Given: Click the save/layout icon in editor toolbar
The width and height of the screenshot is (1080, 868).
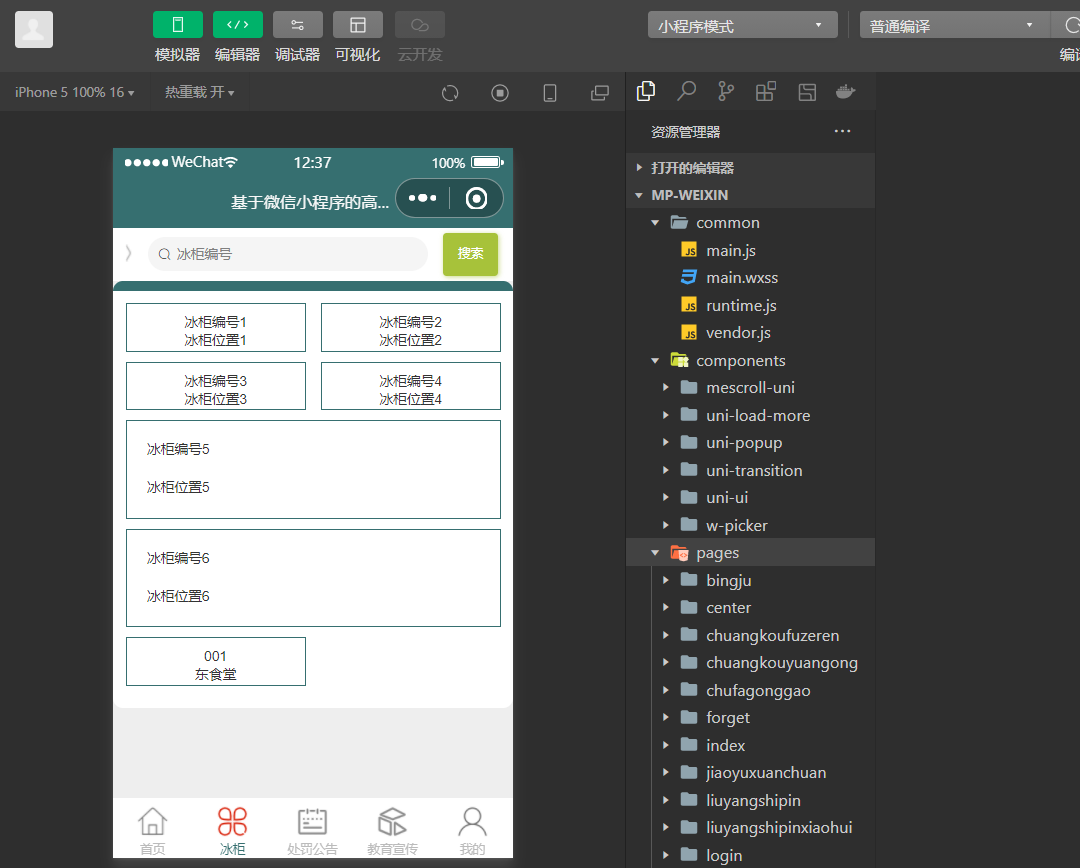Looking at the screenshot, I should coord(807,92).
